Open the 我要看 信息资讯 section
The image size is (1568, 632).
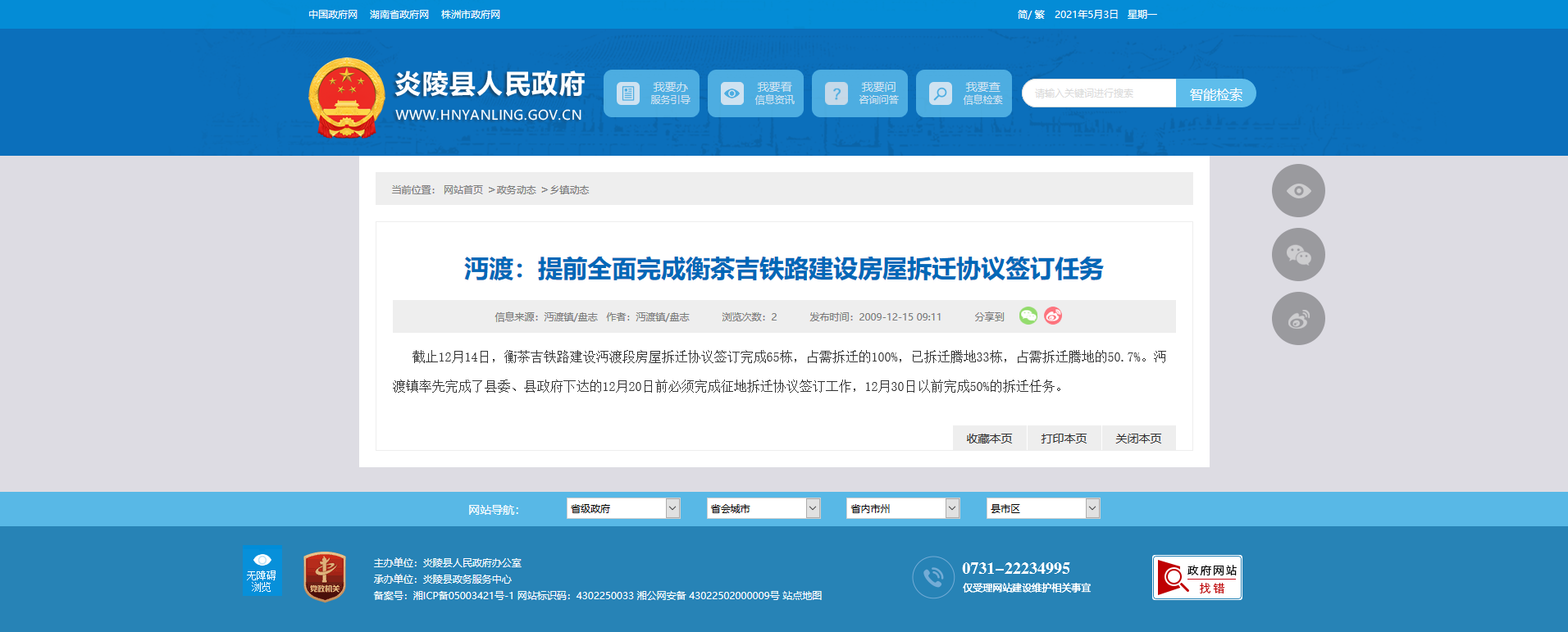coord(755,93)
